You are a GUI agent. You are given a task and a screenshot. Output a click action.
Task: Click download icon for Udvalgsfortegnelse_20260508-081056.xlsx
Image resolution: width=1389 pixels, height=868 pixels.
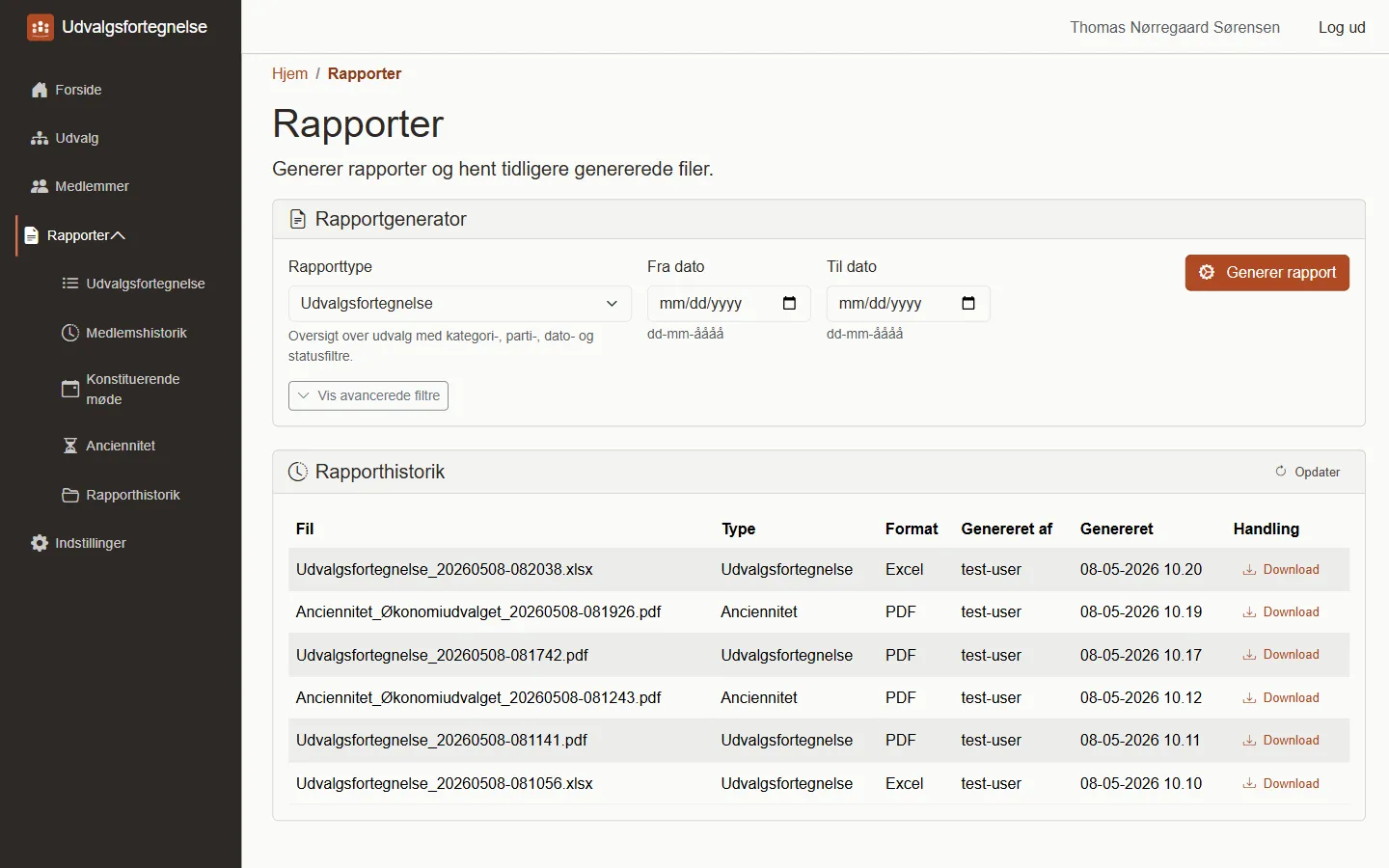(1249, 784)
